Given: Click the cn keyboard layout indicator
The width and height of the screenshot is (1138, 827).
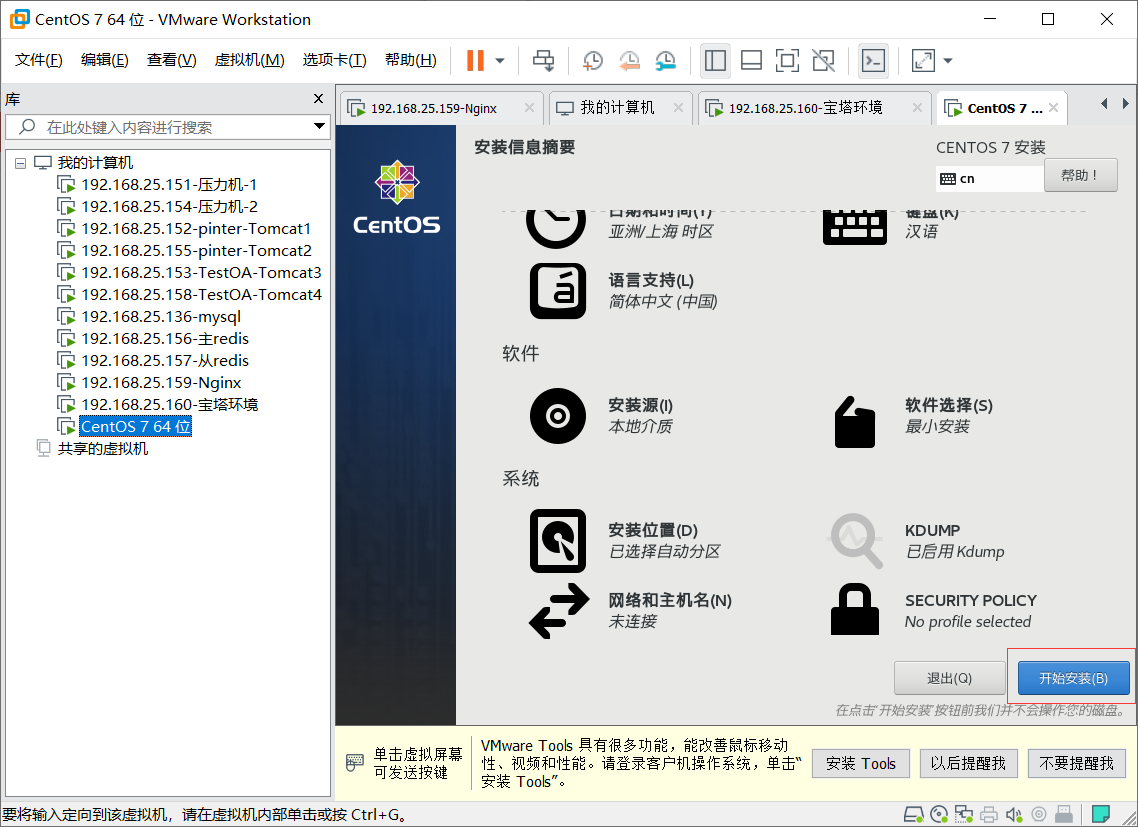Looking at the screenshot, I should (989, 179).
